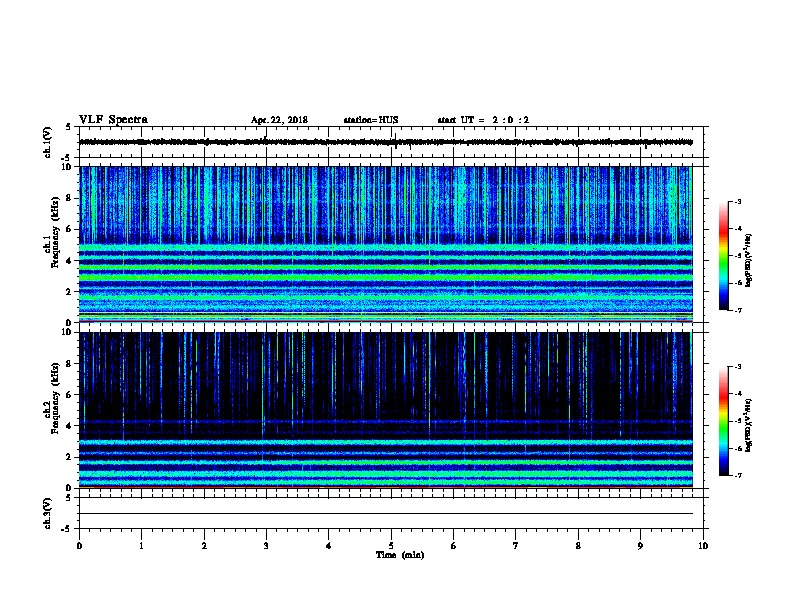Image resolution: width=792 pixels, height=612 pixels.
Task: Click the "6" kHz tick of ch.2 spectrogram
Action: 69,395
